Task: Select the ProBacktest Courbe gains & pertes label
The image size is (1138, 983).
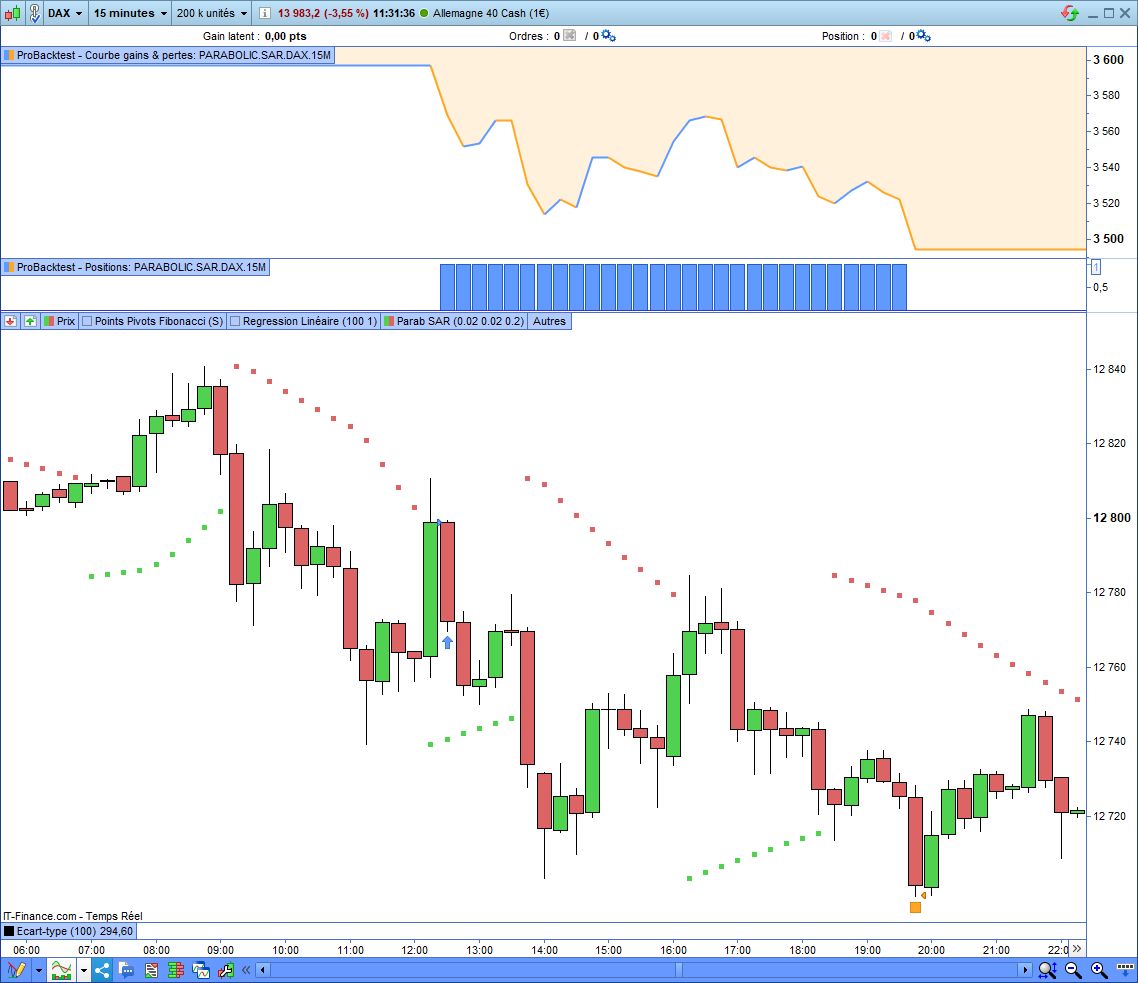Action: click(x=168, y=55)
